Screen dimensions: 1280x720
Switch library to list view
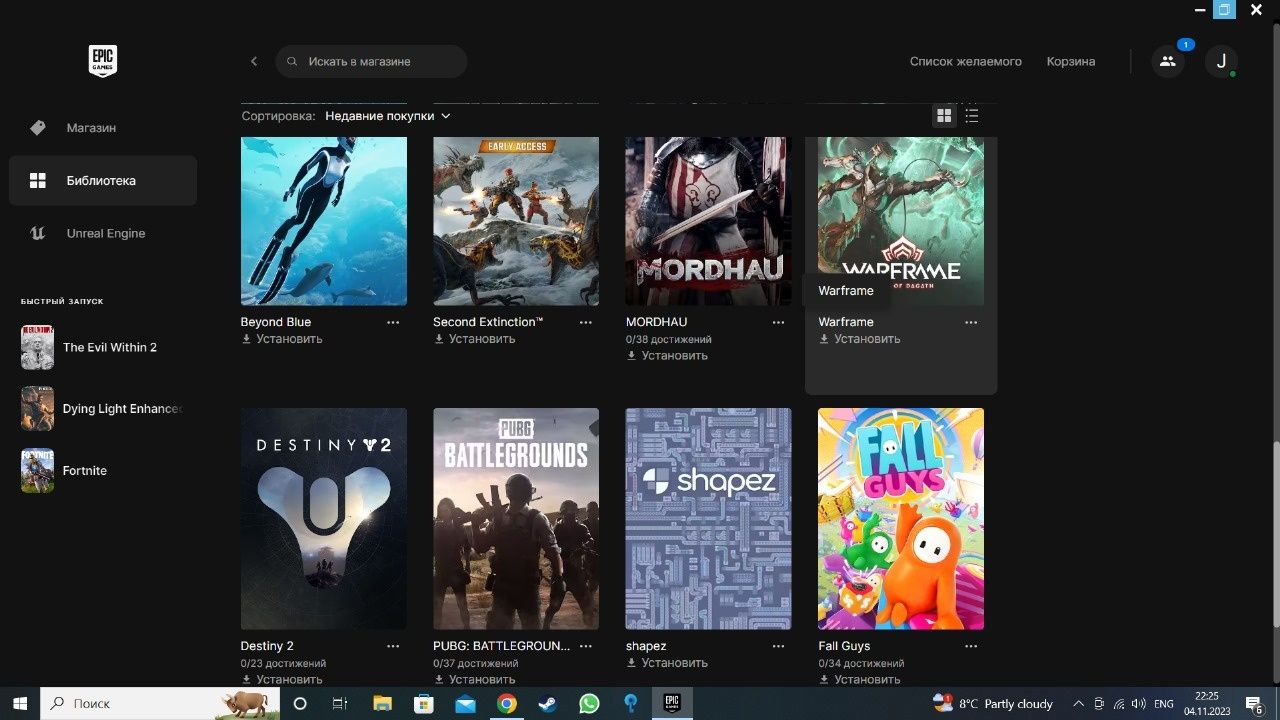[x=971, y=116]
